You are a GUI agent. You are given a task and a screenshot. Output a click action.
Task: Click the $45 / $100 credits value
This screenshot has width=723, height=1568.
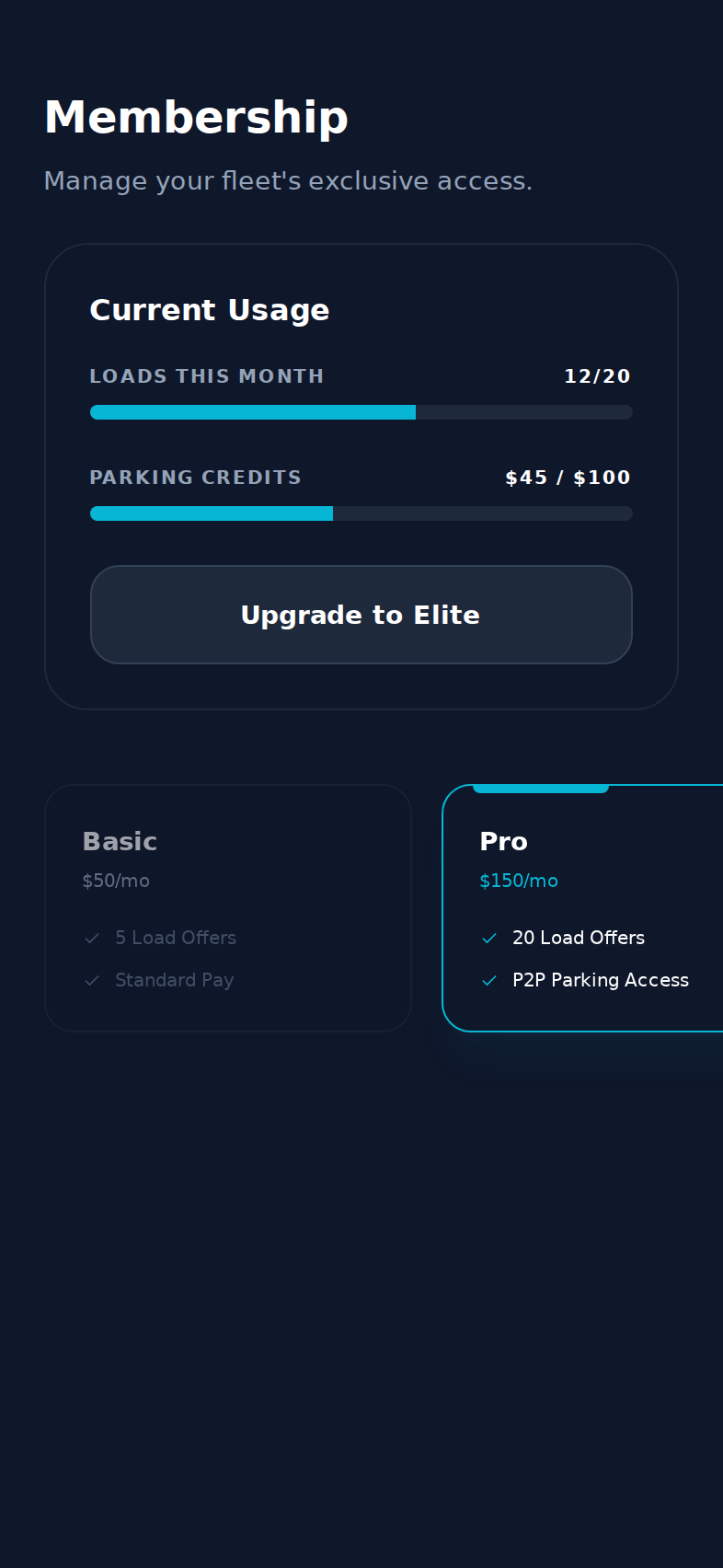click(568, 478)
